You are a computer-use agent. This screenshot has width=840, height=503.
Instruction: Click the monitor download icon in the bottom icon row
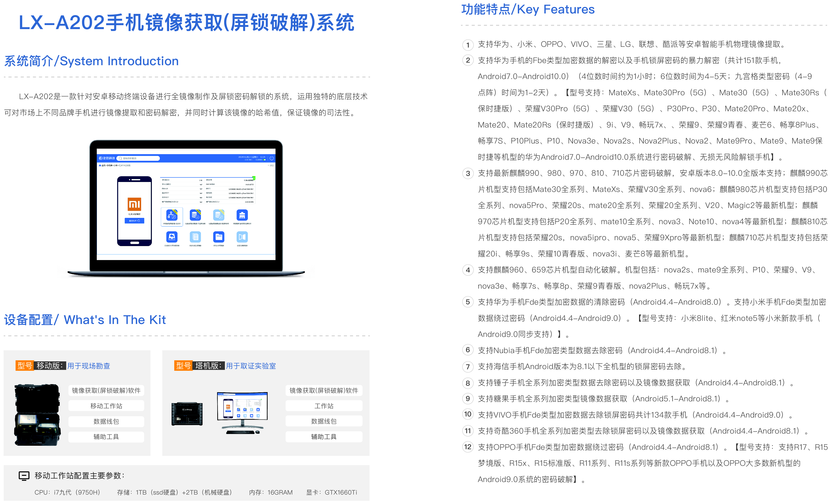(172, 237)
